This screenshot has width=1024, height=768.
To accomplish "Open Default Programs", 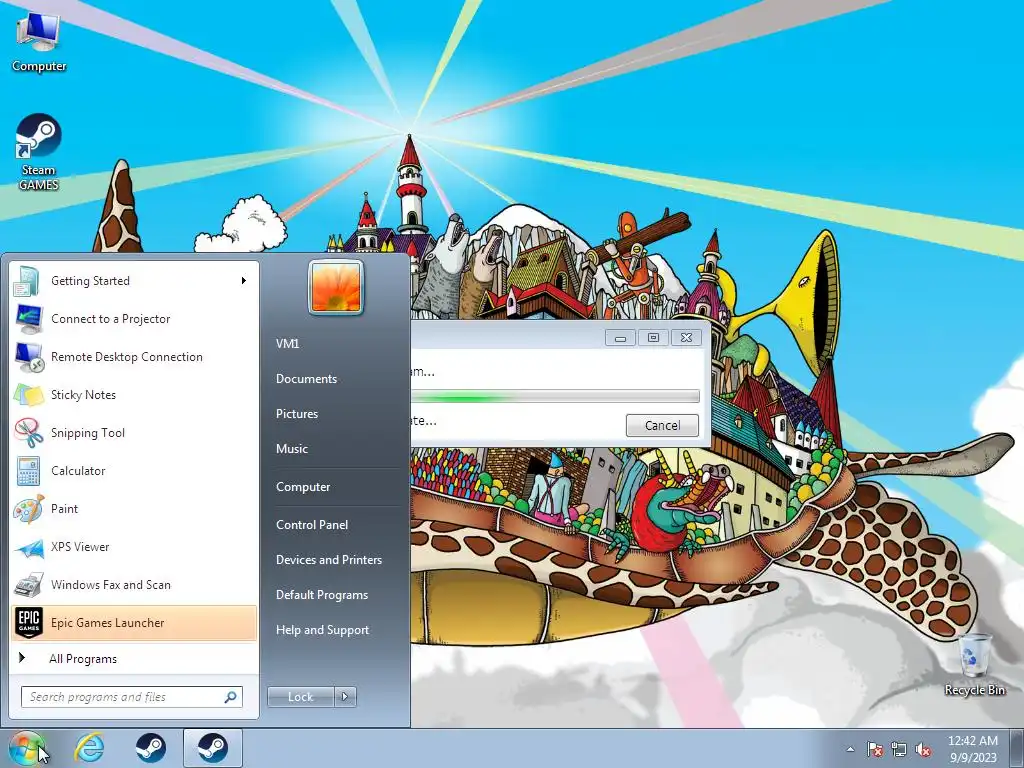I will (322, 595).
